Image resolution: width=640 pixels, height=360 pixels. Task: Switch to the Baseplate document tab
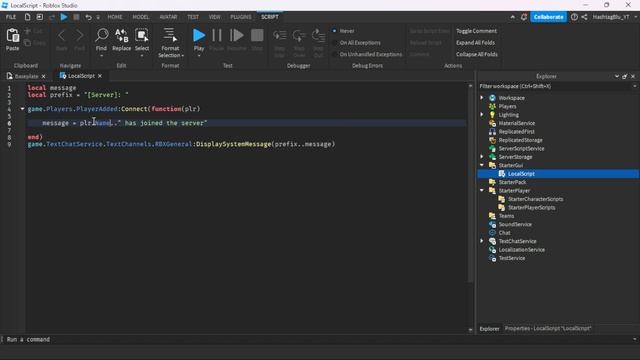[x=26, y=76]
